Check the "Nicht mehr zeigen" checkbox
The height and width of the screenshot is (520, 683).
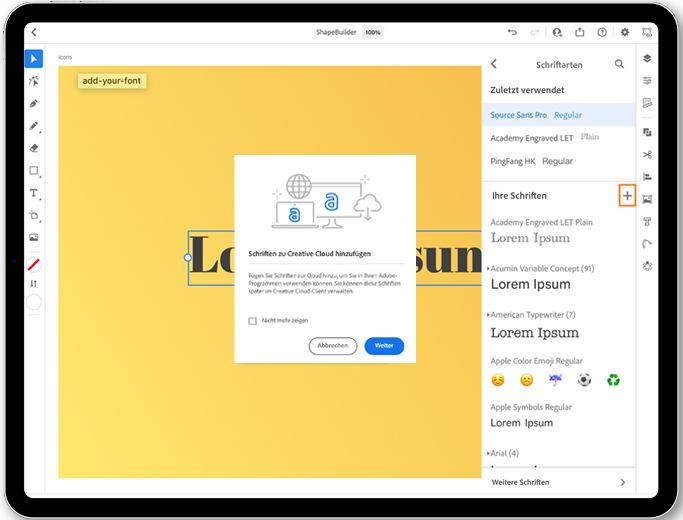point(252,321)
